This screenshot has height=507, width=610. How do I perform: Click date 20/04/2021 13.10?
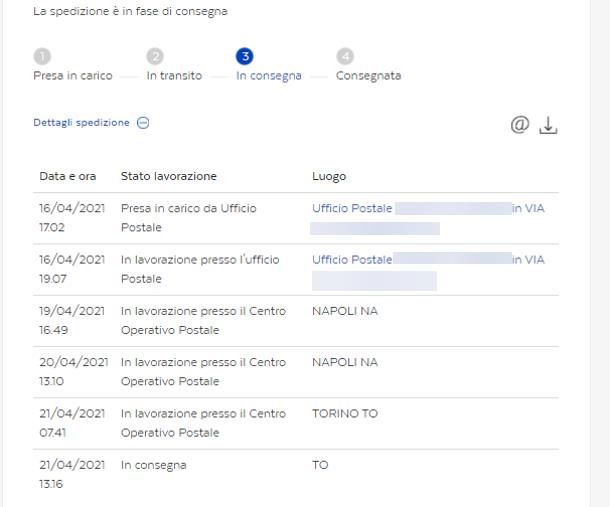tap(74, 372)
